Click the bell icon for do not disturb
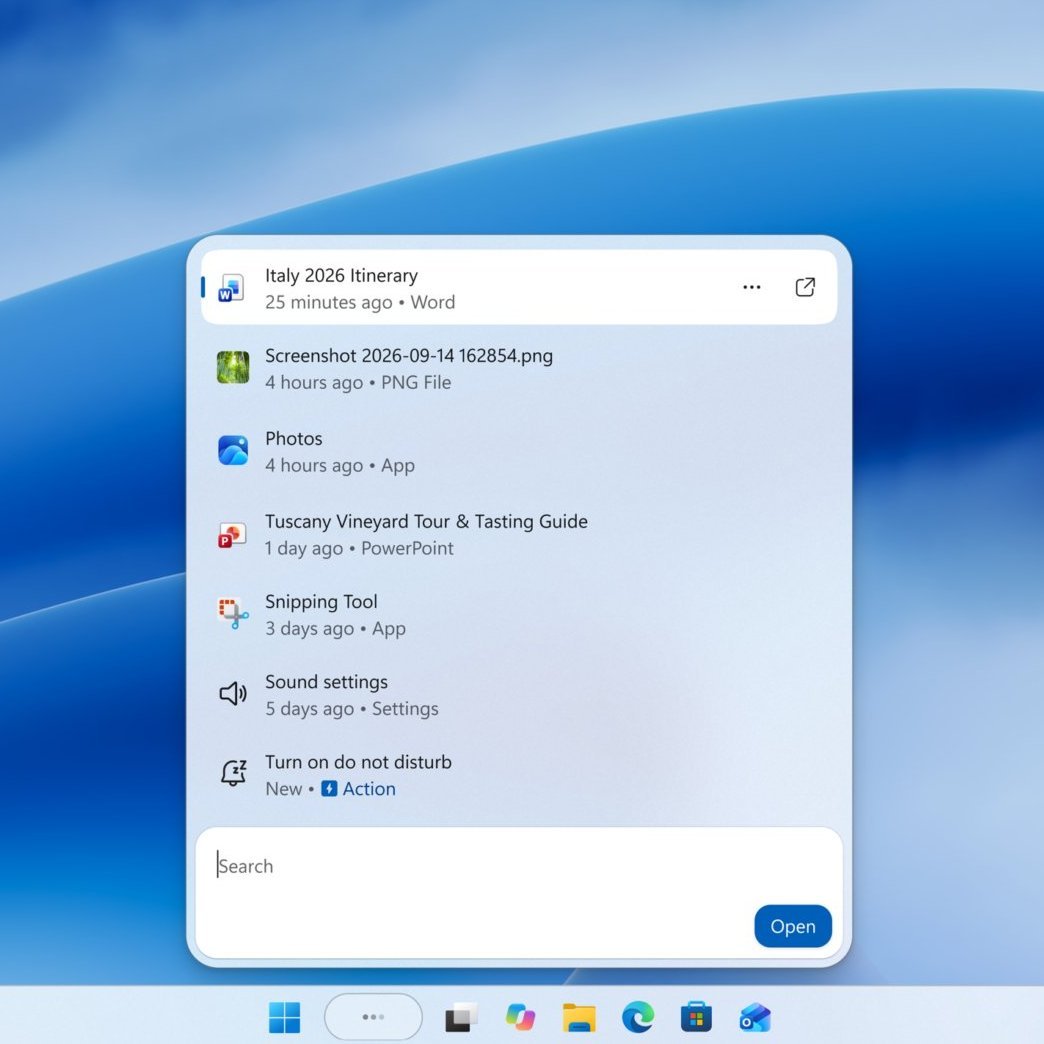Screen dimensions: 1044x1044 pos(234,774)
